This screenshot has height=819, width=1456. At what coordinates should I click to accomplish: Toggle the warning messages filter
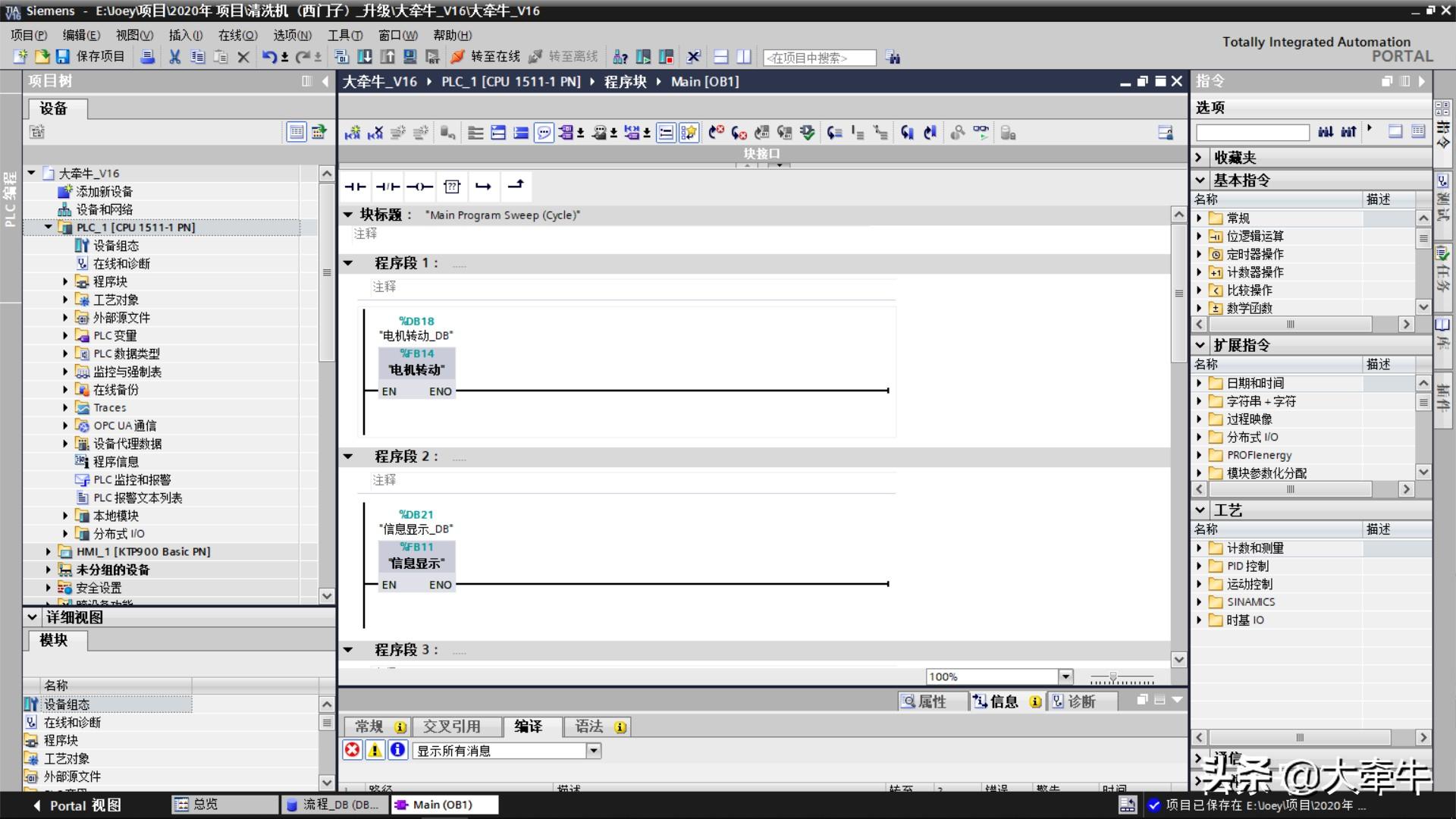click(x=375, y=750)
